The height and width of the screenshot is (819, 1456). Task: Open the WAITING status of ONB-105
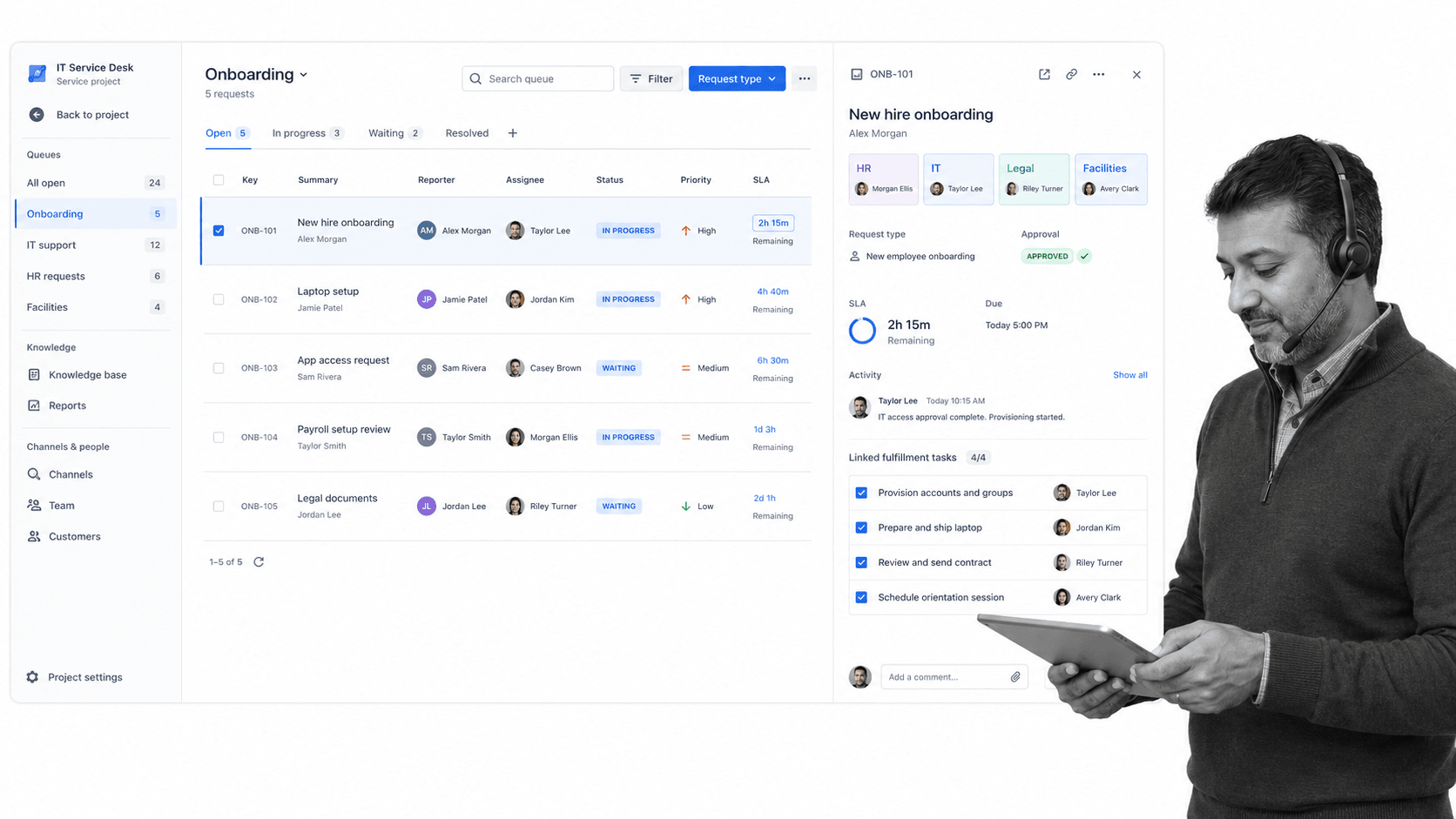(619, 507)
